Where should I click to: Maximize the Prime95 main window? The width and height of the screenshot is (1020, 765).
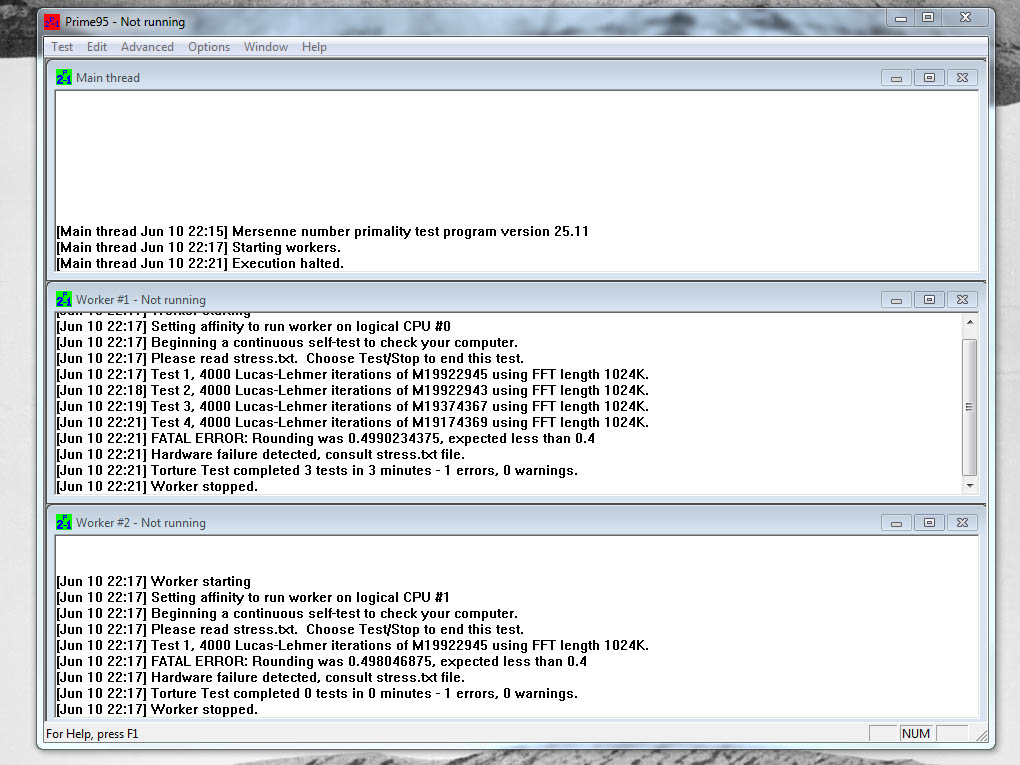[x=928, y=18]
